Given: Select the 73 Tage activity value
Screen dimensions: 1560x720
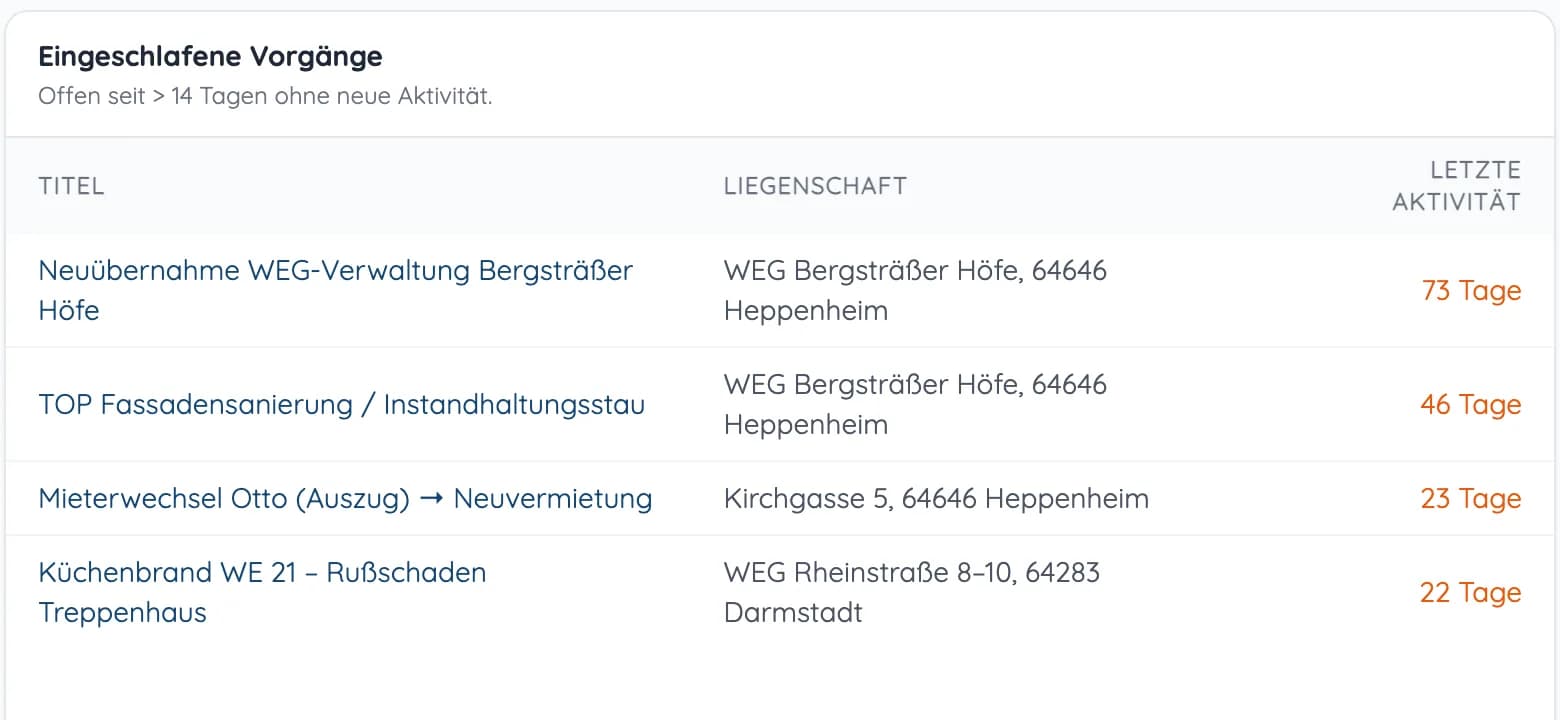Looking at the screenshot, I should point(1471,290).
